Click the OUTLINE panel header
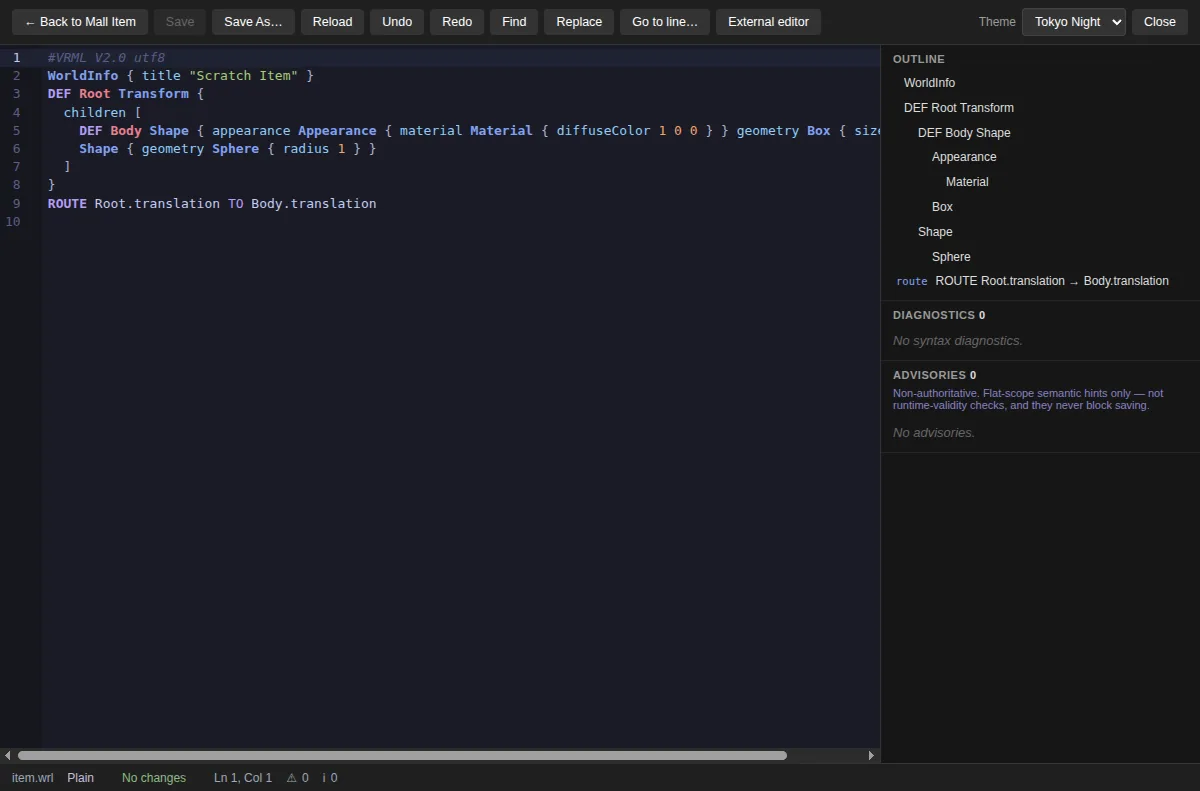 coord(918,59)
